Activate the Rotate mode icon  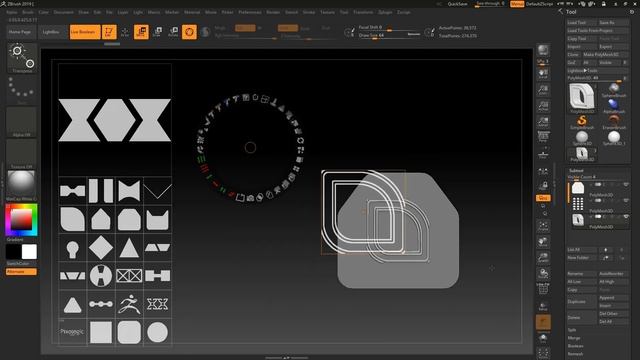click(x=173, y=32)
